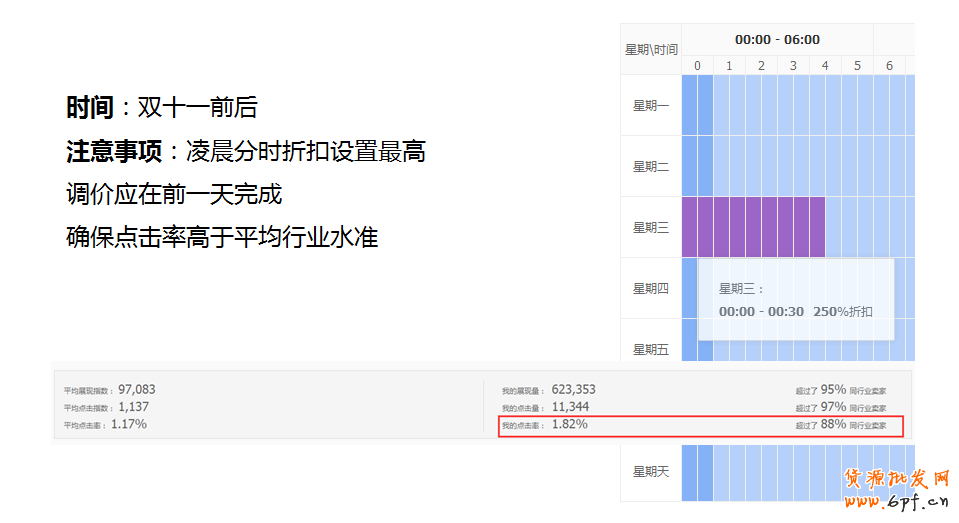Click the purple selected block on 星期三
959x523 pixels.
pyautogui.click(x=753, y=227)
